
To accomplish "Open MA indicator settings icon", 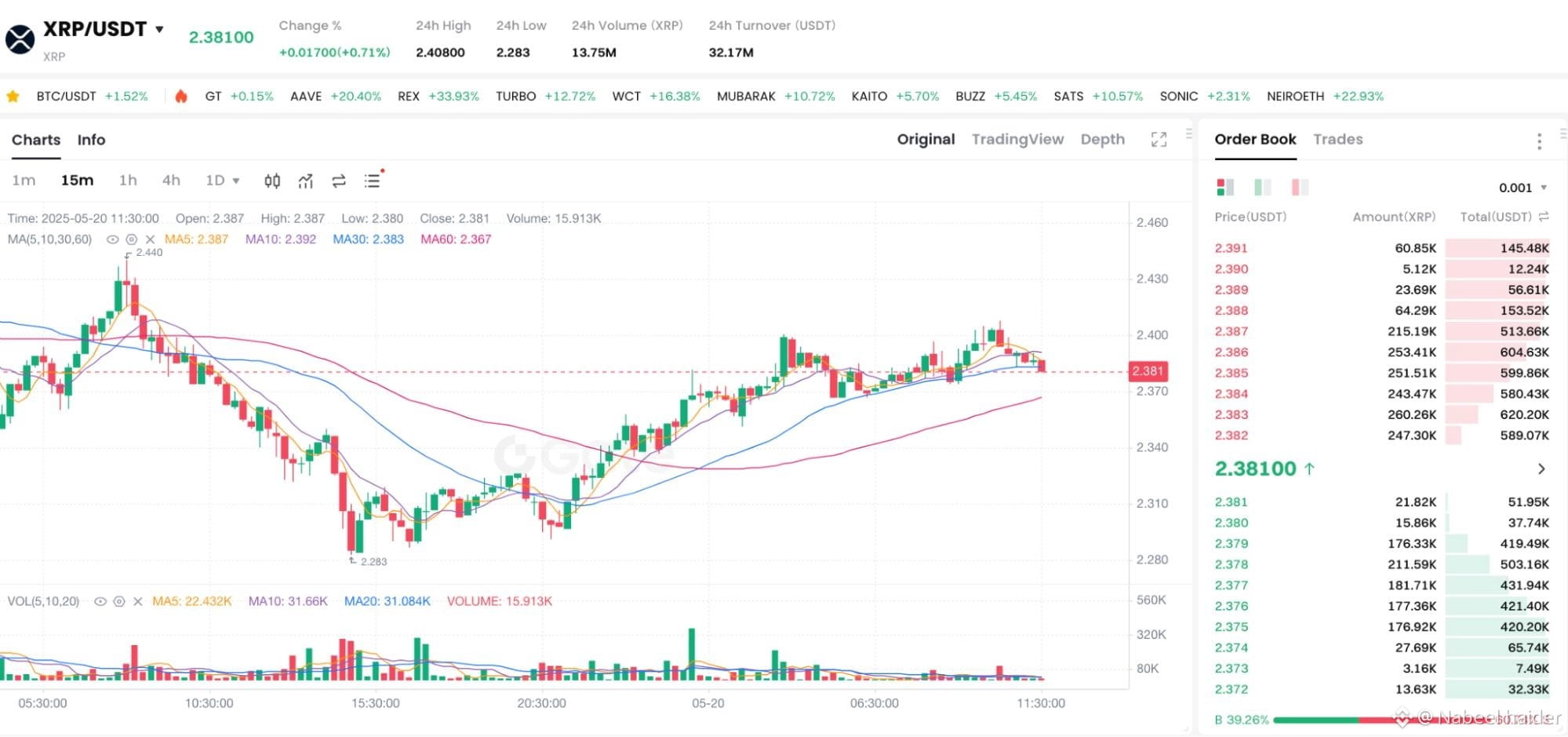I will (x=131, y=239).
